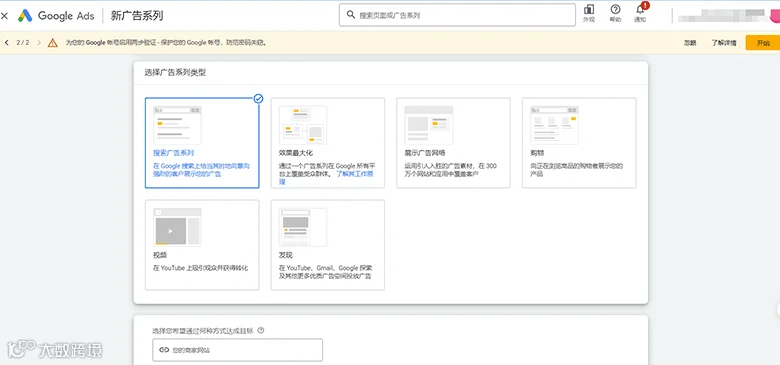This screenshot has height=365, width=780.
Task: Focus the 您的商家网站 input field
Action: pos(238,350)
